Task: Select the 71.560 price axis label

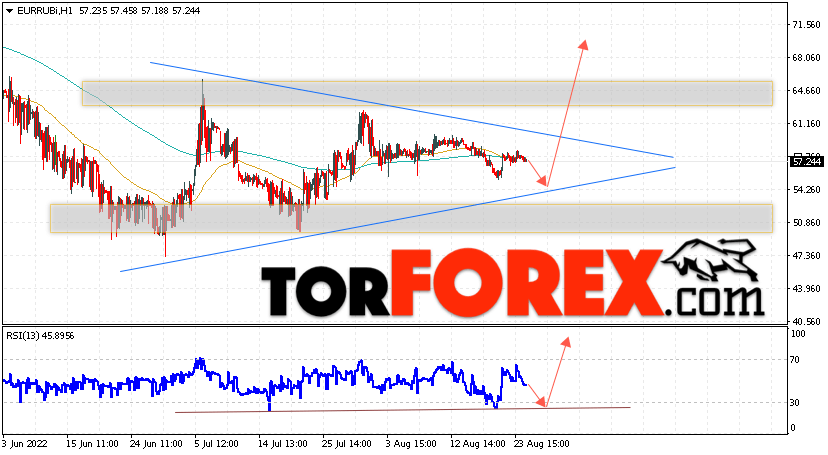Action: (806, 25)
